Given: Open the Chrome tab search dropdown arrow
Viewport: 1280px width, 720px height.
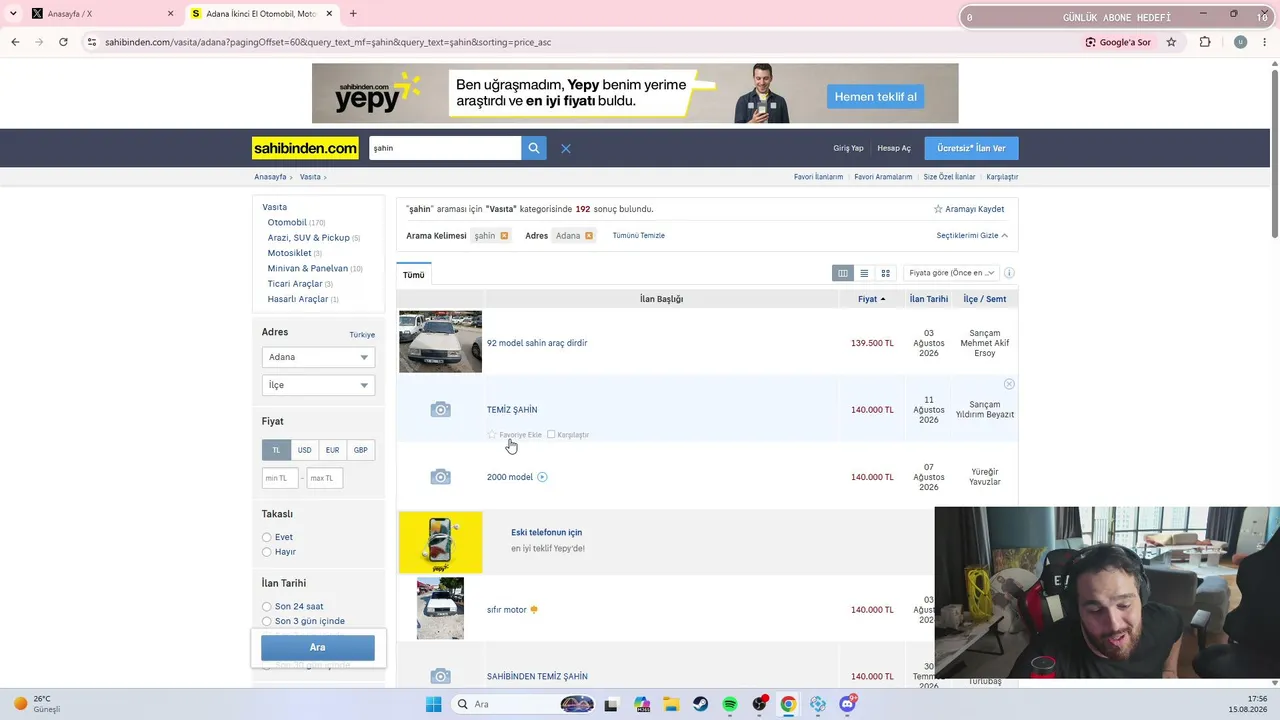Looking at the screenshot, I should coord(12,14).
